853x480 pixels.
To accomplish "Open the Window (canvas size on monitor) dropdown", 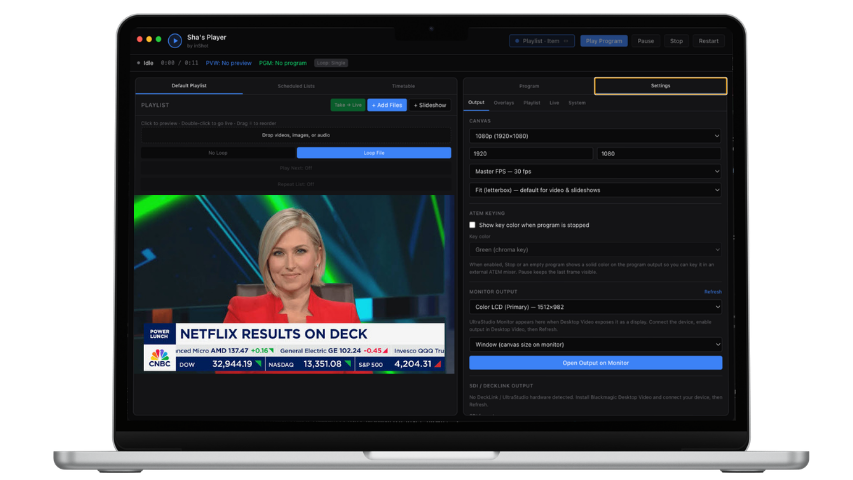I will [596, 344].
